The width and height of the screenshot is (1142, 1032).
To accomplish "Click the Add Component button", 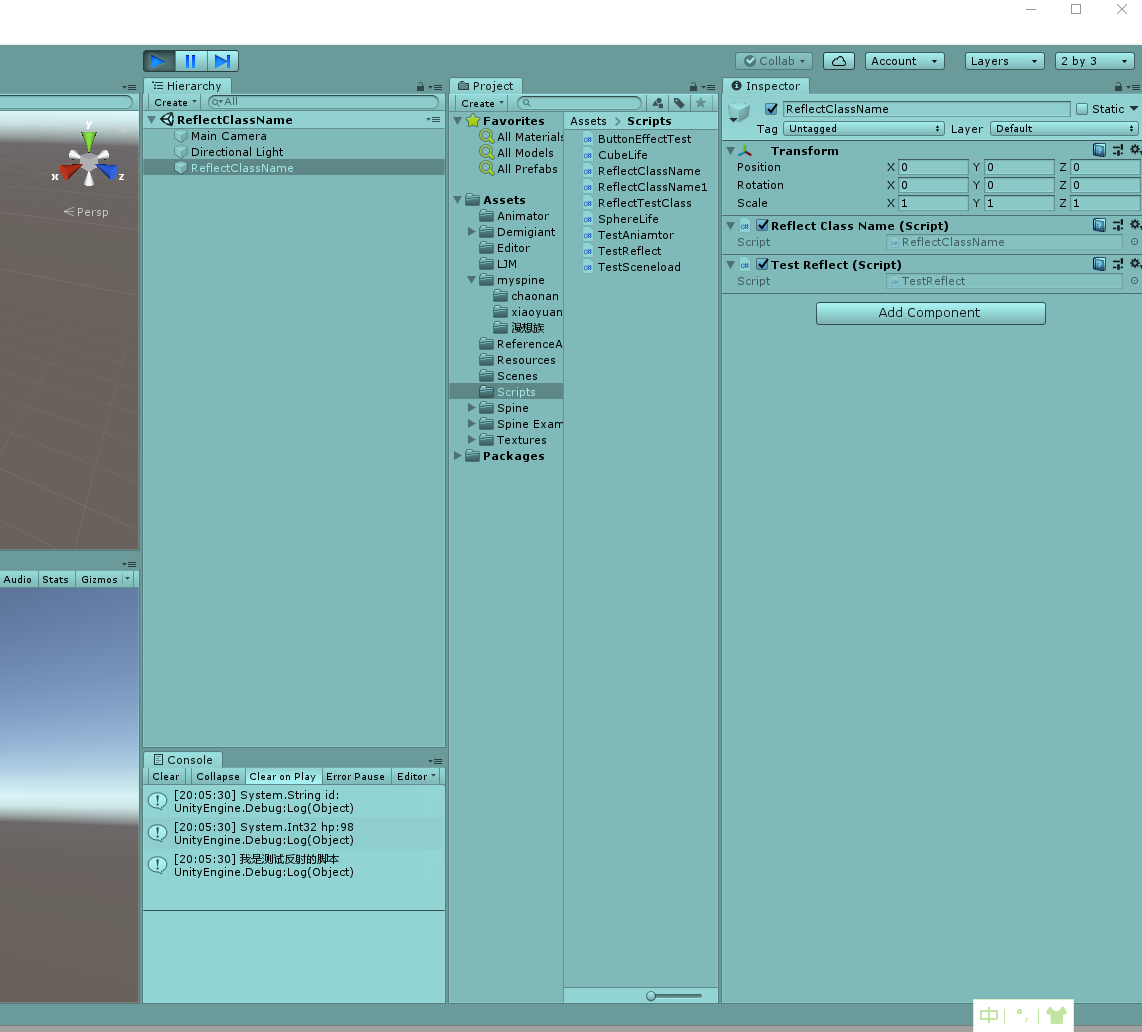I will (x=930, y=313).
